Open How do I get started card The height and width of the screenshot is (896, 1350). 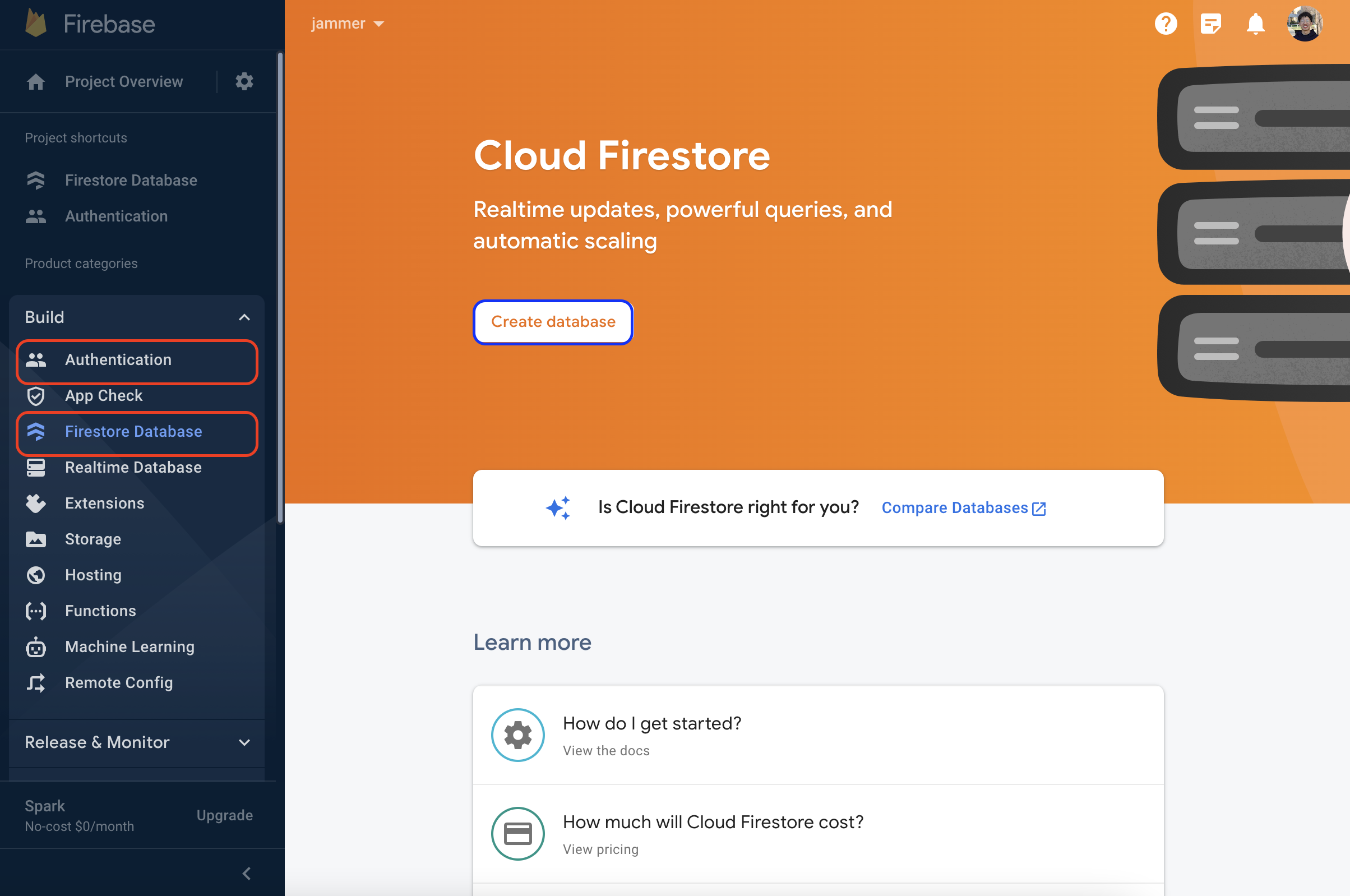coord(818,735)
